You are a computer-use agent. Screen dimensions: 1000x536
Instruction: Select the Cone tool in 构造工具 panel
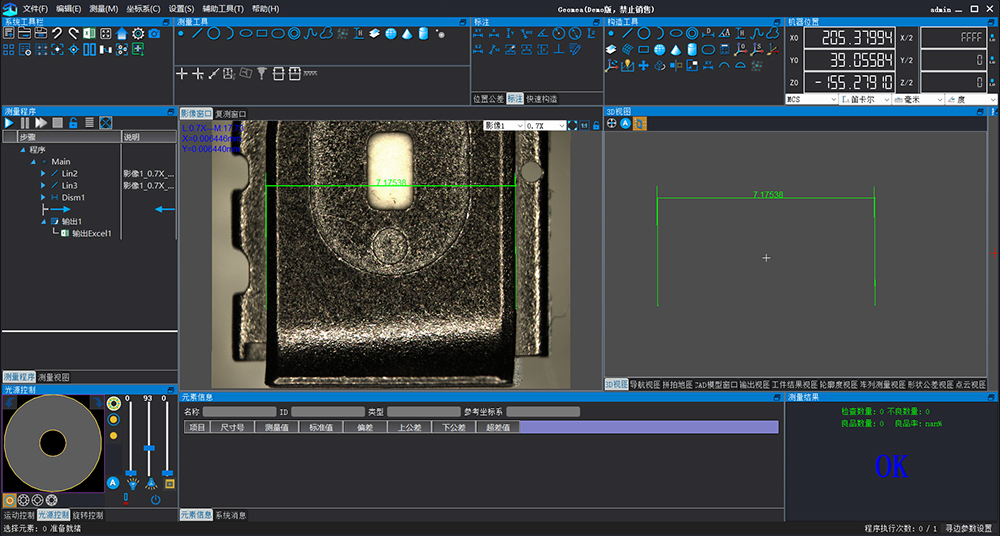pyautogui.click(x=676, y=49)
